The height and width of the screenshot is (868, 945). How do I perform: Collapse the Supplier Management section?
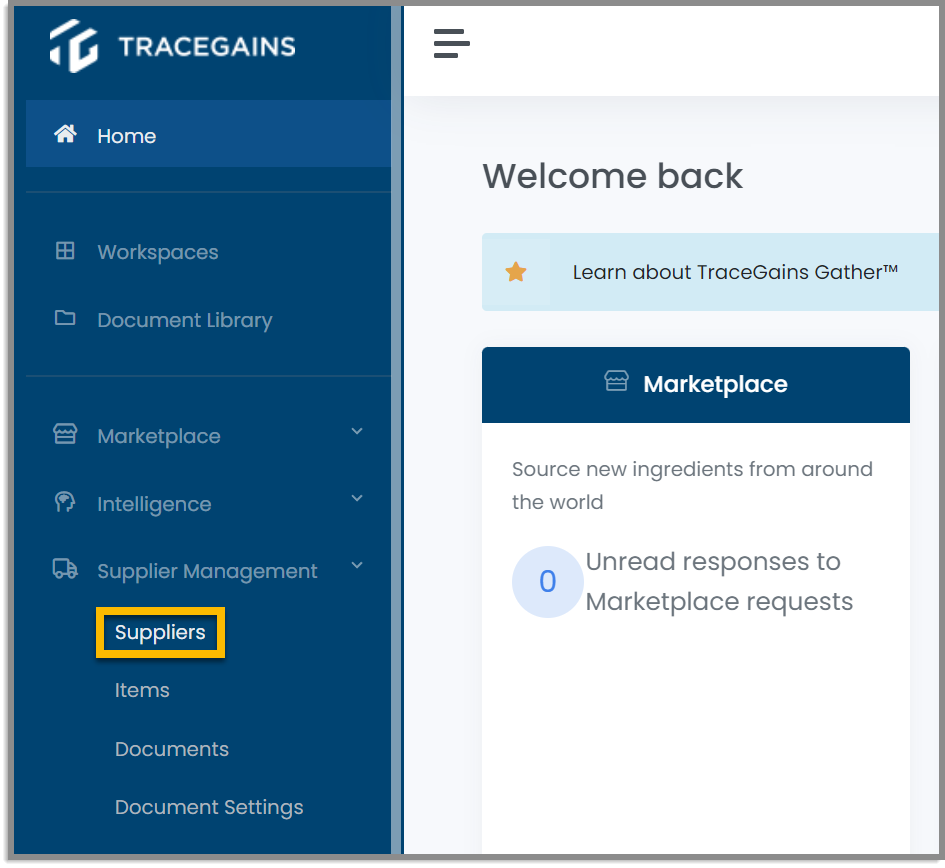(x=357, y=565)
